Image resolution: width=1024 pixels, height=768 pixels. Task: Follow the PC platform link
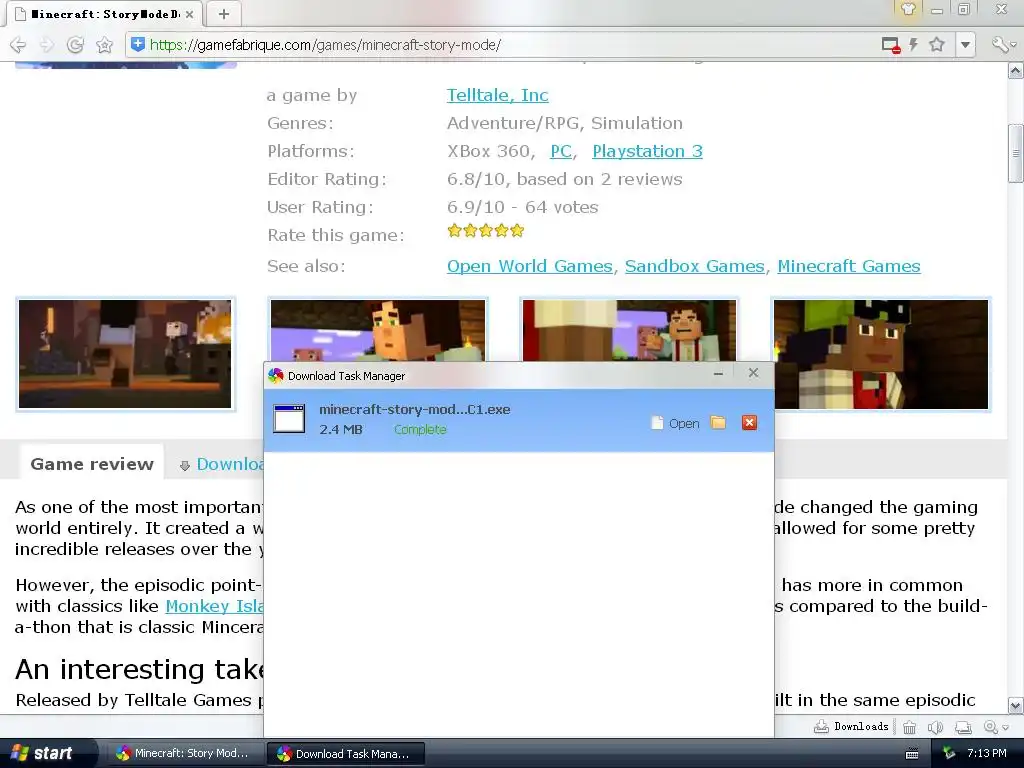(x=561, y=151)
